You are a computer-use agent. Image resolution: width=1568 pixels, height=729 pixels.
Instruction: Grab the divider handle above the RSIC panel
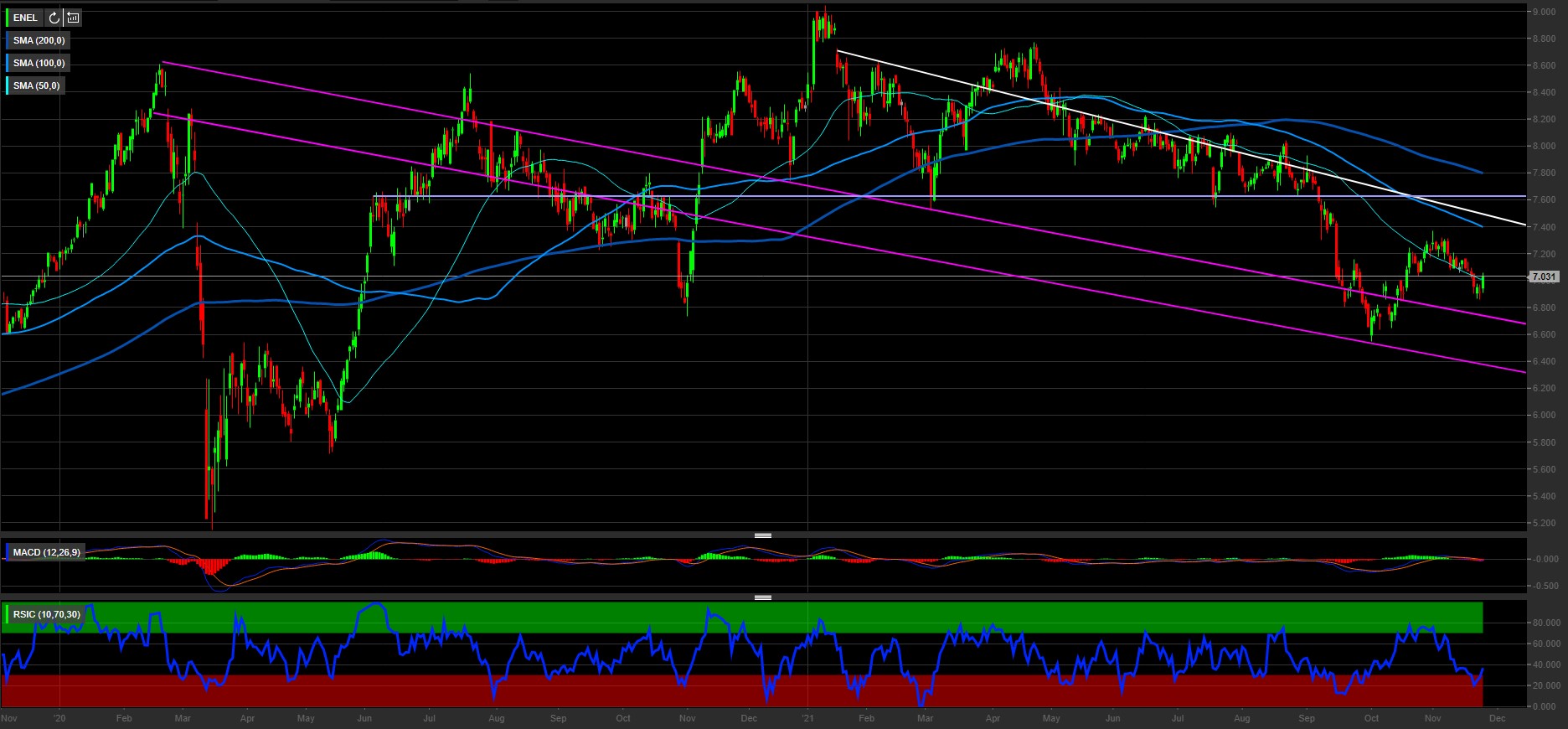click(x=762, y=597)
